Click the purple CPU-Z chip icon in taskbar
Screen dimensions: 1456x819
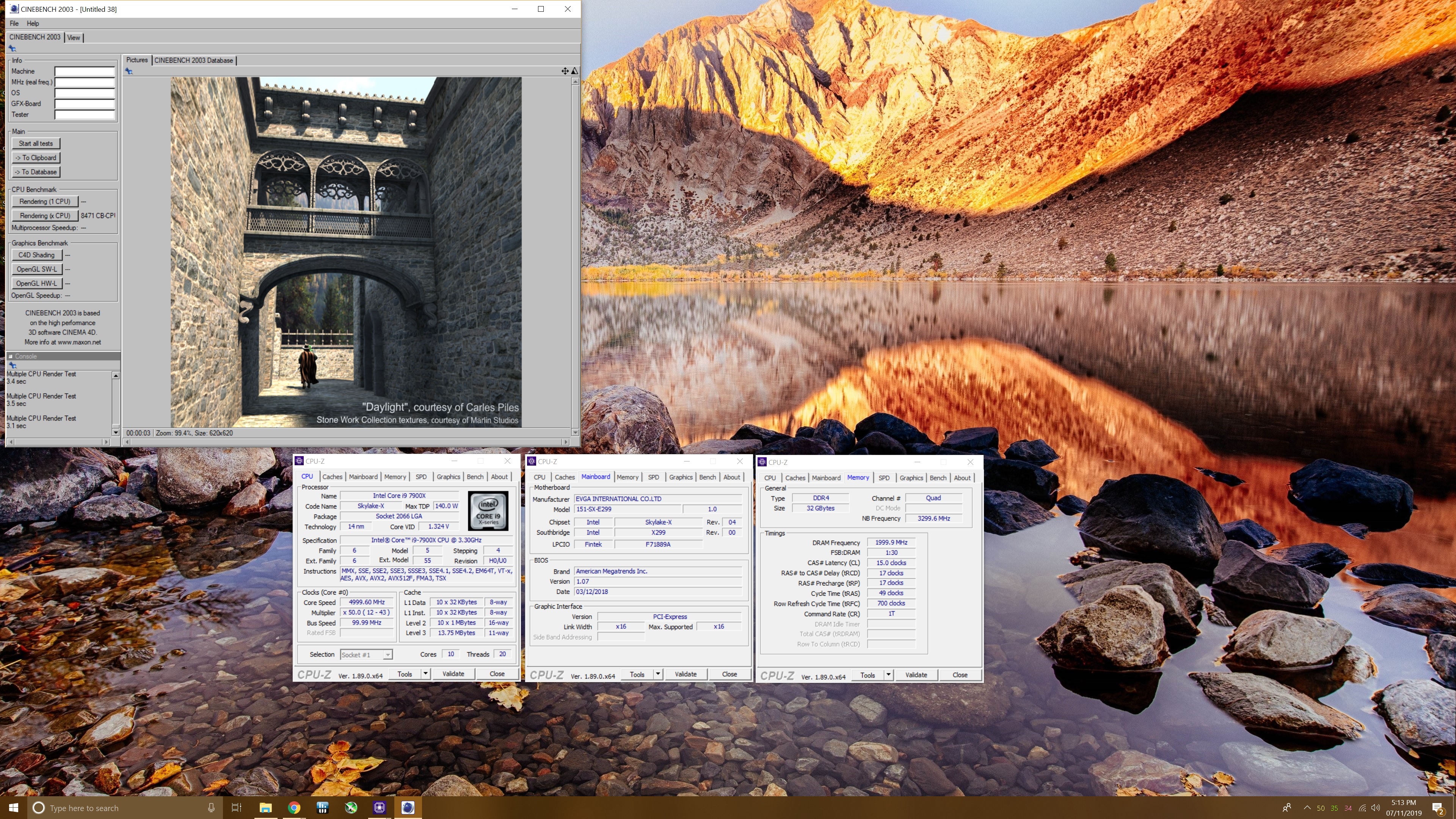tap(379, 808)
